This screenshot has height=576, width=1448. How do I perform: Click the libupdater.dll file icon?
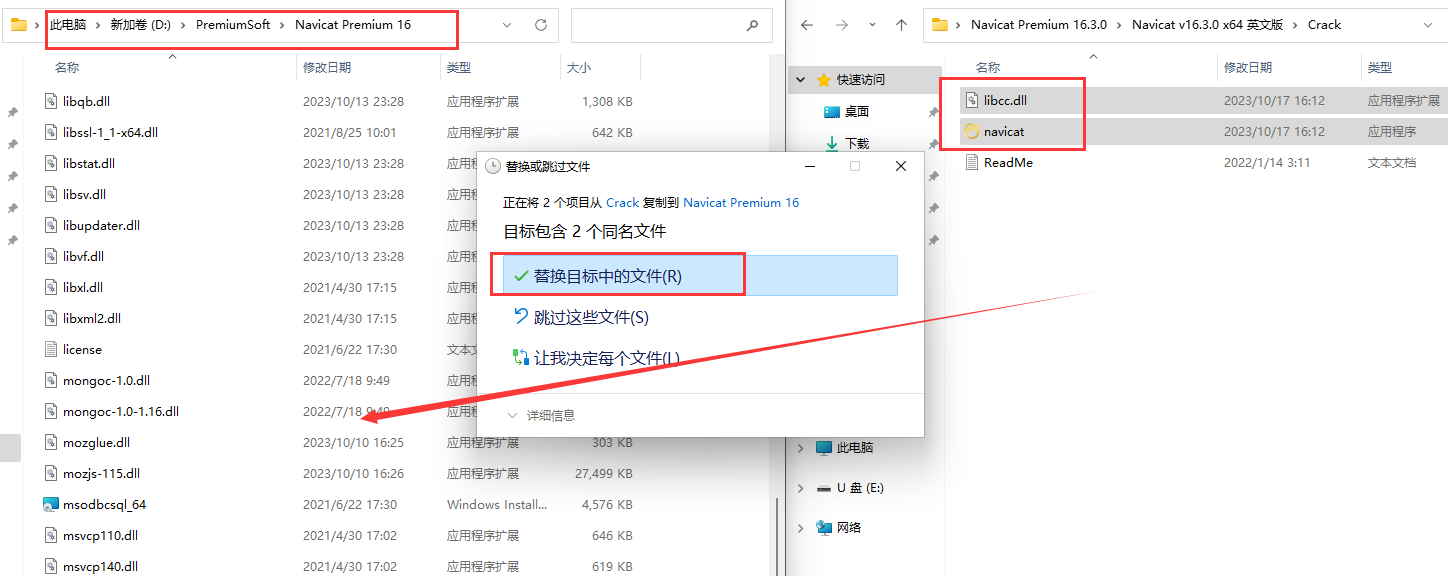51,225
